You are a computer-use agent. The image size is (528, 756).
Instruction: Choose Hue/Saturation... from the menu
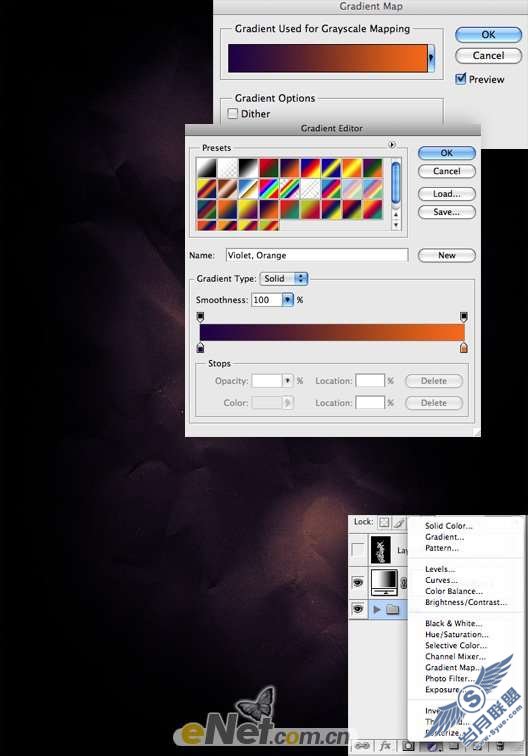click(x=457, y=634)
